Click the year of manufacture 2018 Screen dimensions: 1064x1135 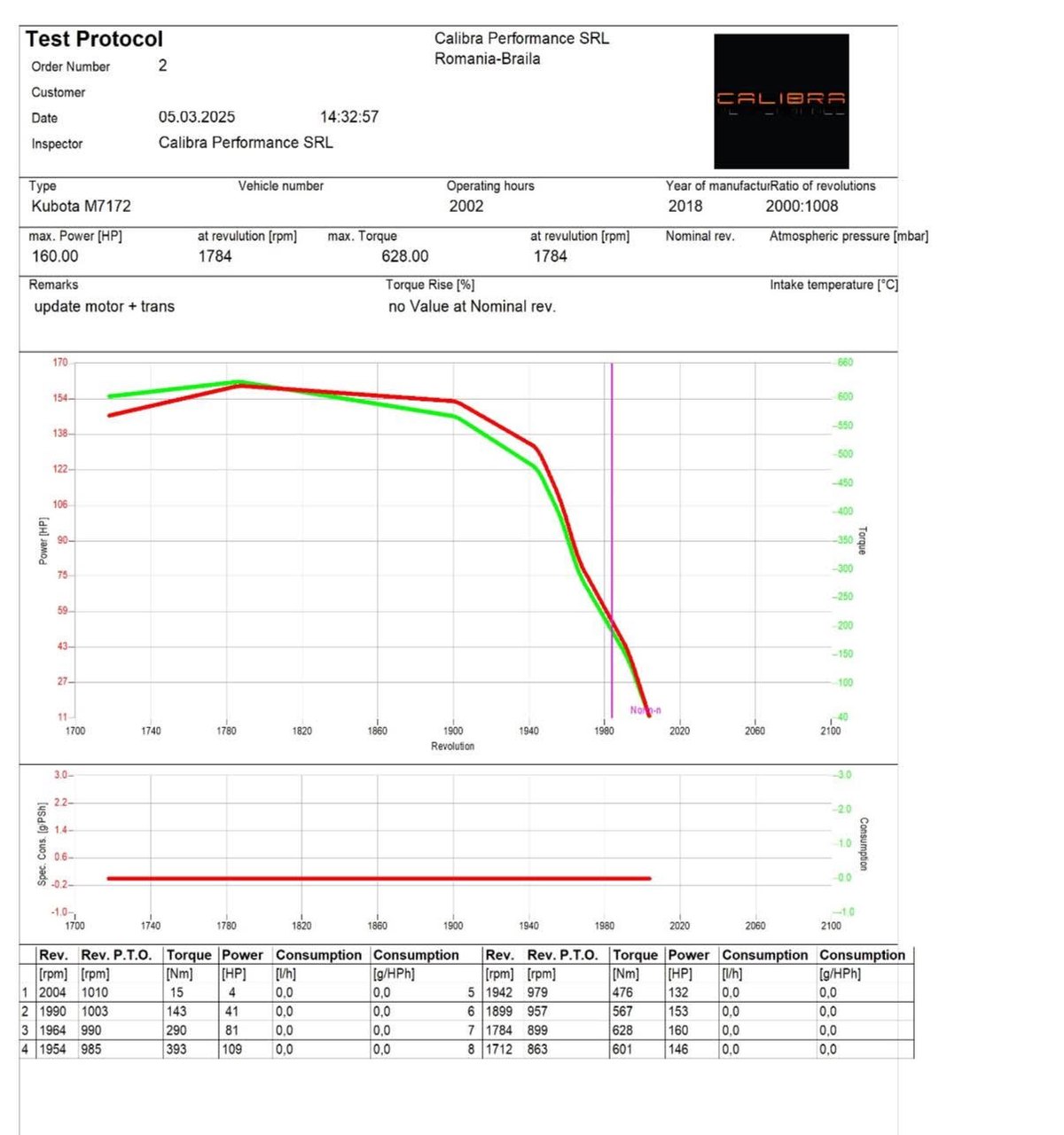click(x=685, y=206)
